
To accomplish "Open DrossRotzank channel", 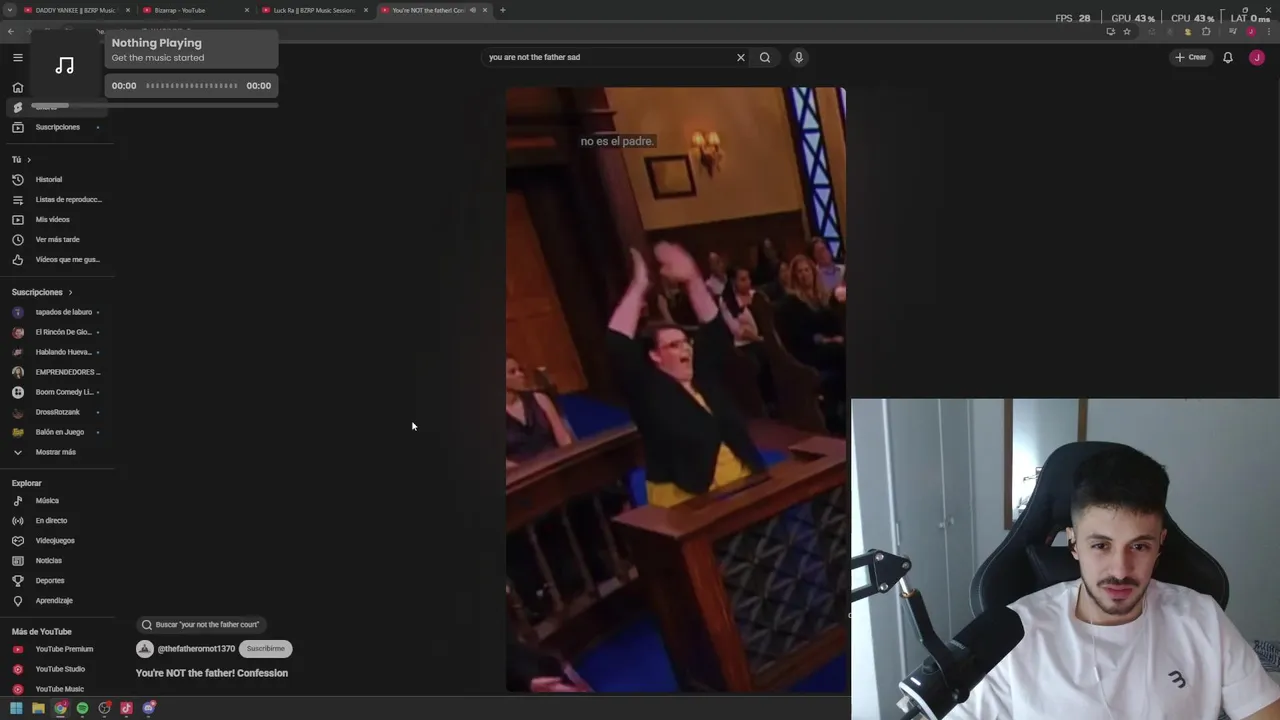I will 58,412.
